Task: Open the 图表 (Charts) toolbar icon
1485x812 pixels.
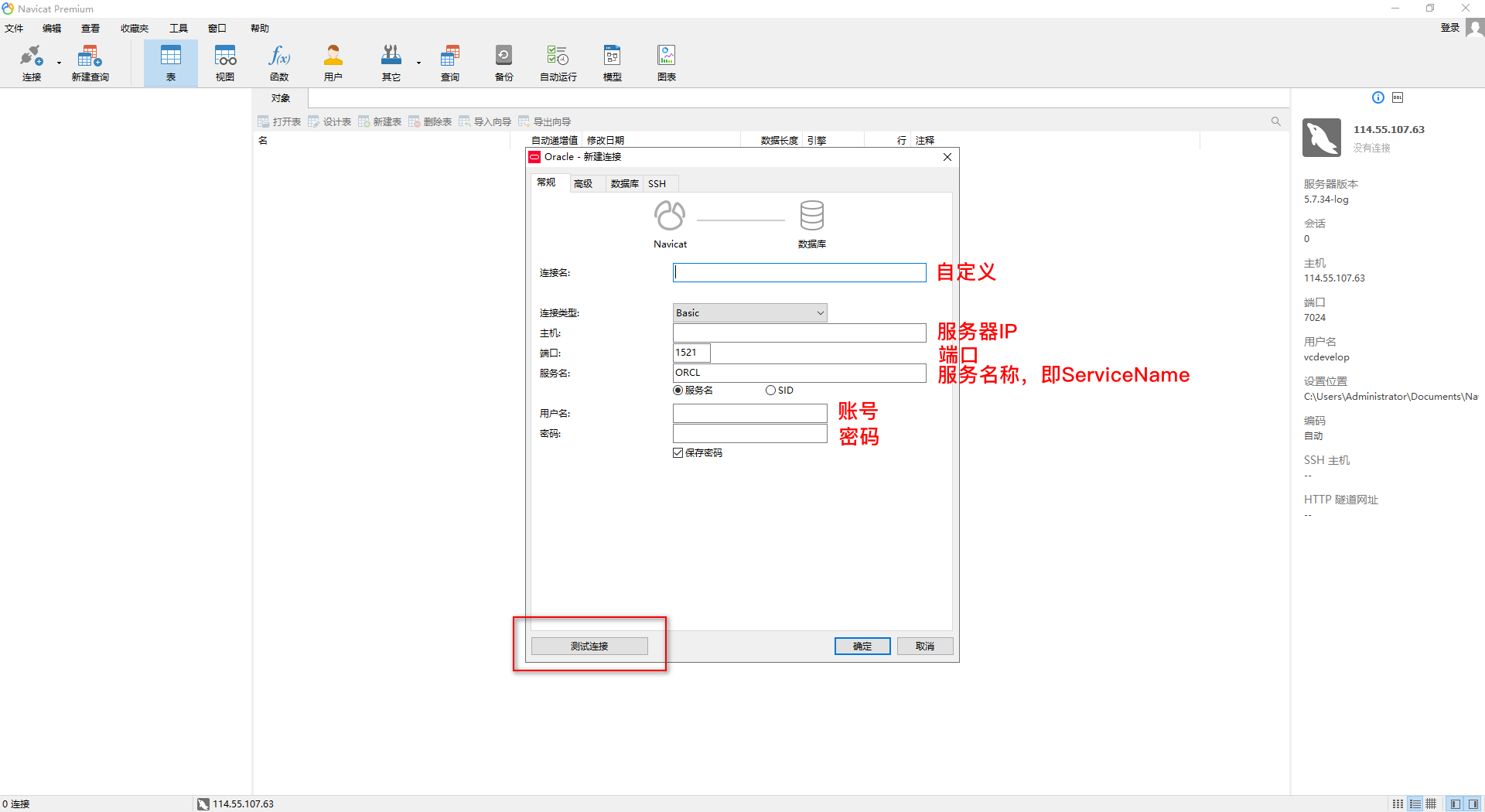Action: coord(667,63)
